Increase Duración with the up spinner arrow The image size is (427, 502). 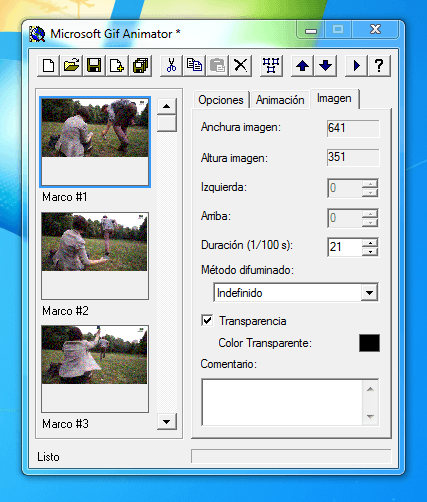click(370, 243)
